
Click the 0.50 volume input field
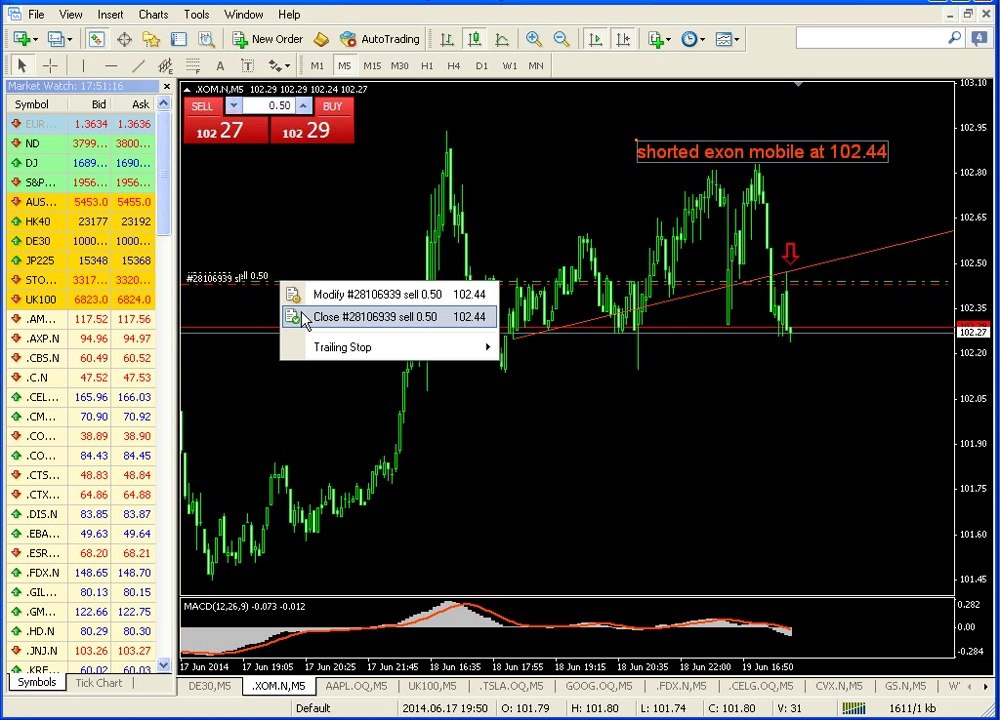point(268,106)
